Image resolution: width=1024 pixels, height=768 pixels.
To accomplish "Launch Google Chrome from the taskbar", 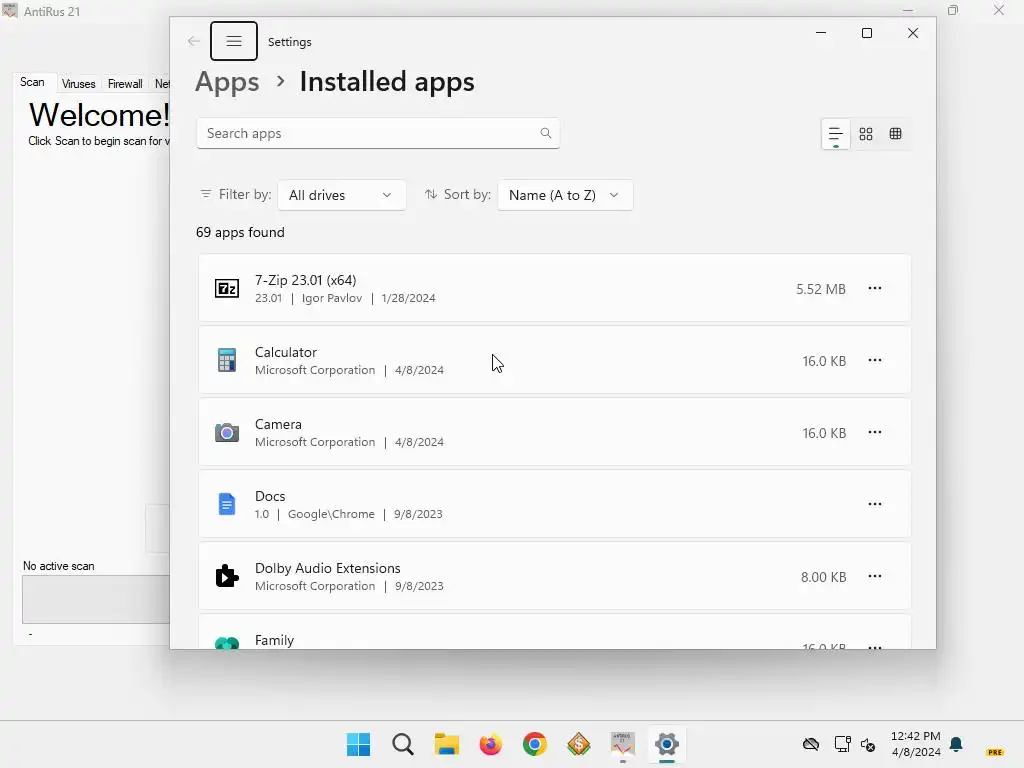I will tap(535, 744).
